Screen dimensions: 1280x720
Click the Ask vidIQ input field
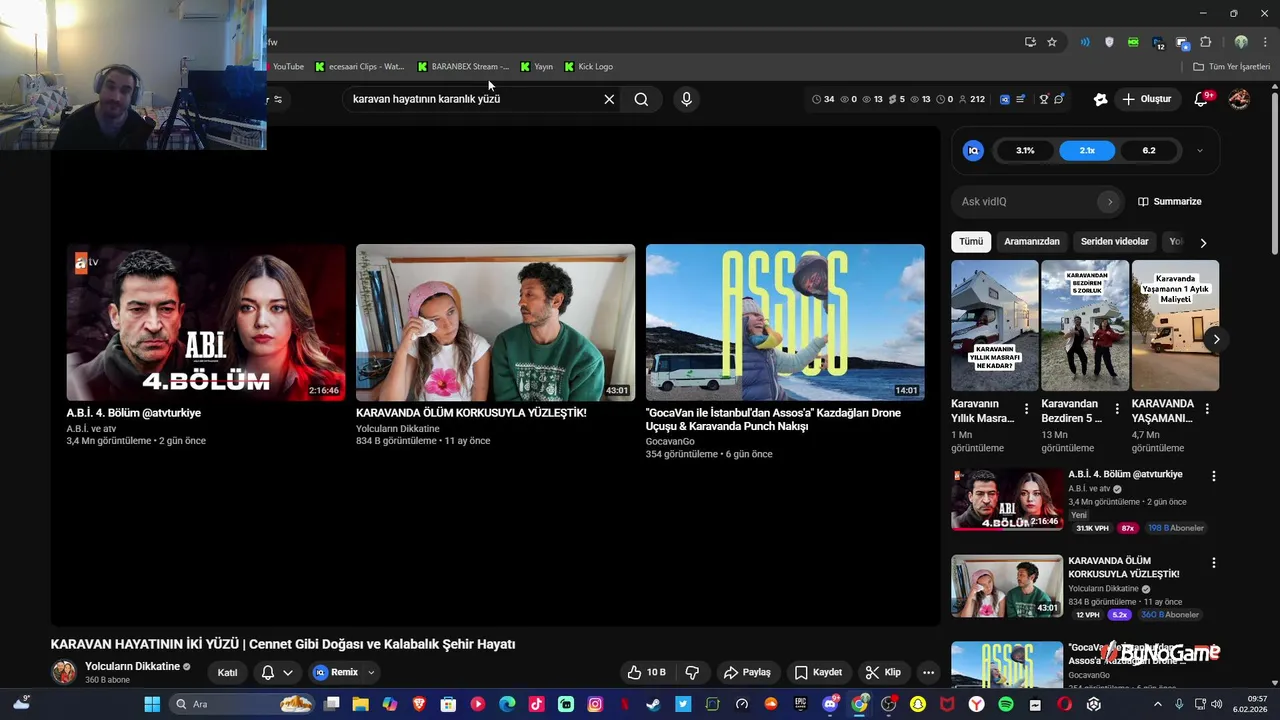[1026, 202]
